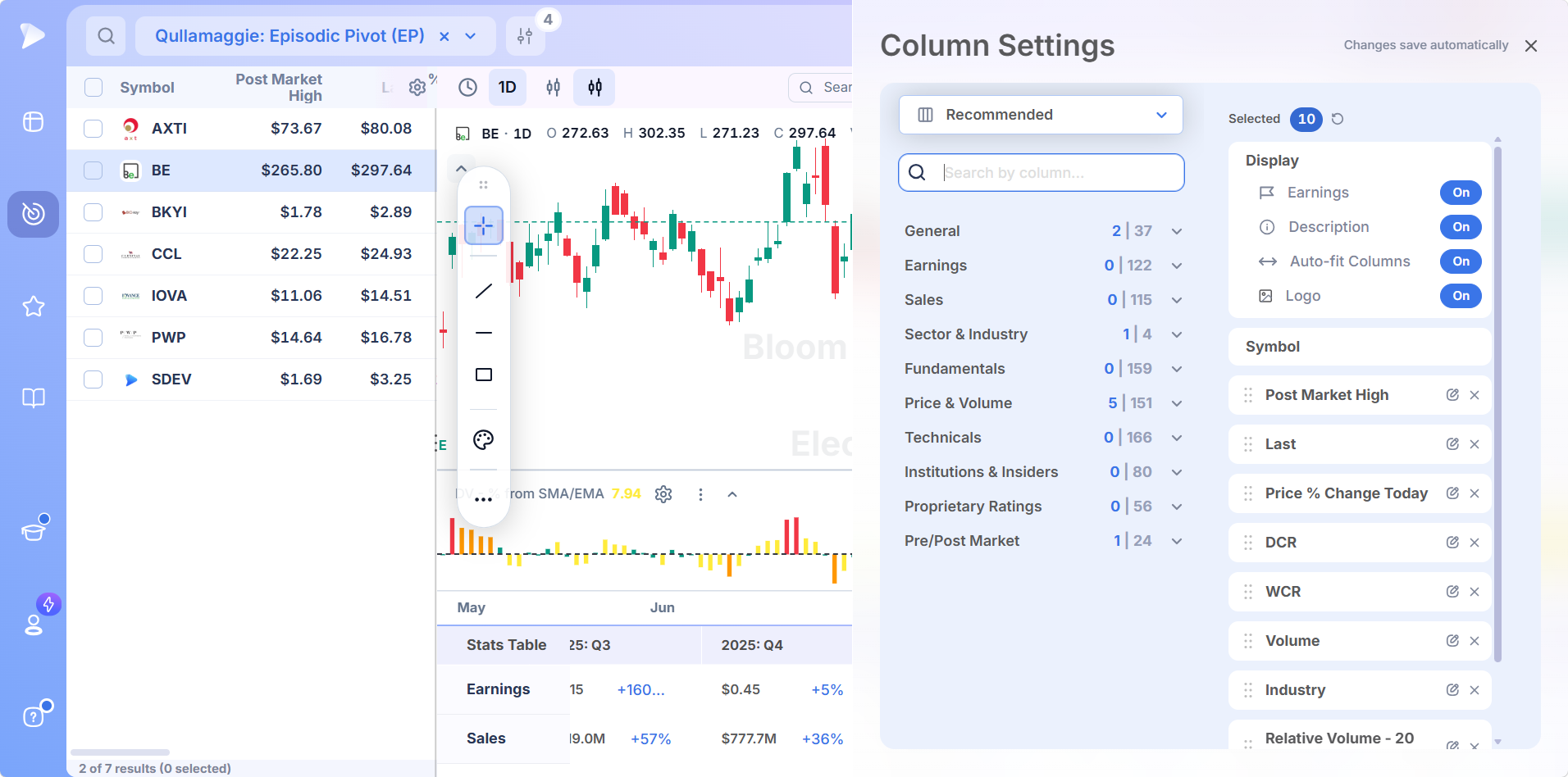
Task: Select the crosshair cursor drawing tool
Action: (484, 225)
